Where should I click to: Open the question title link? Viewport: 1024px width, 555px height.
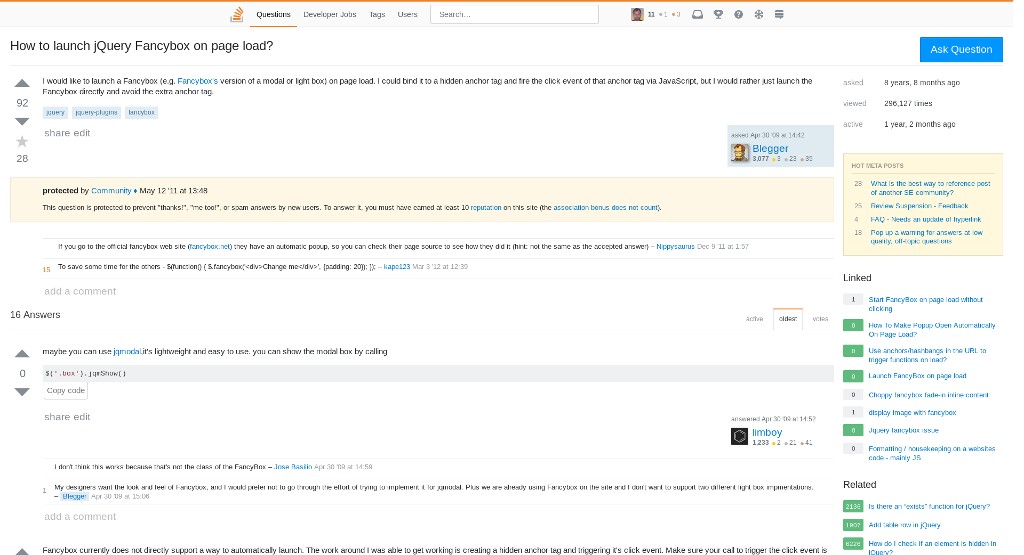[142, 46]
